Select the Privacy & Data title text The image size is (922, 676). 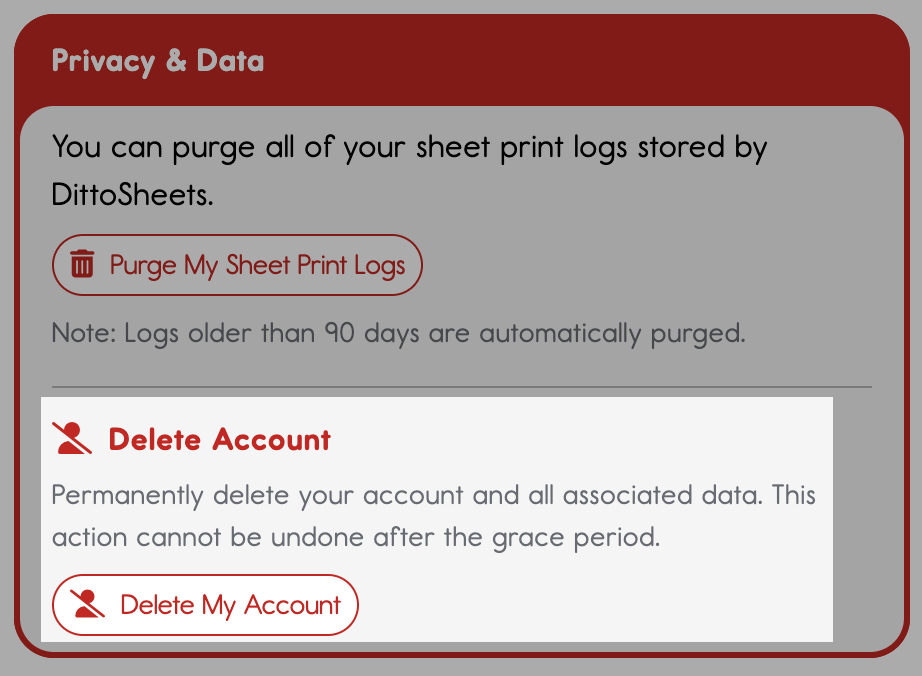click(157, 60)
